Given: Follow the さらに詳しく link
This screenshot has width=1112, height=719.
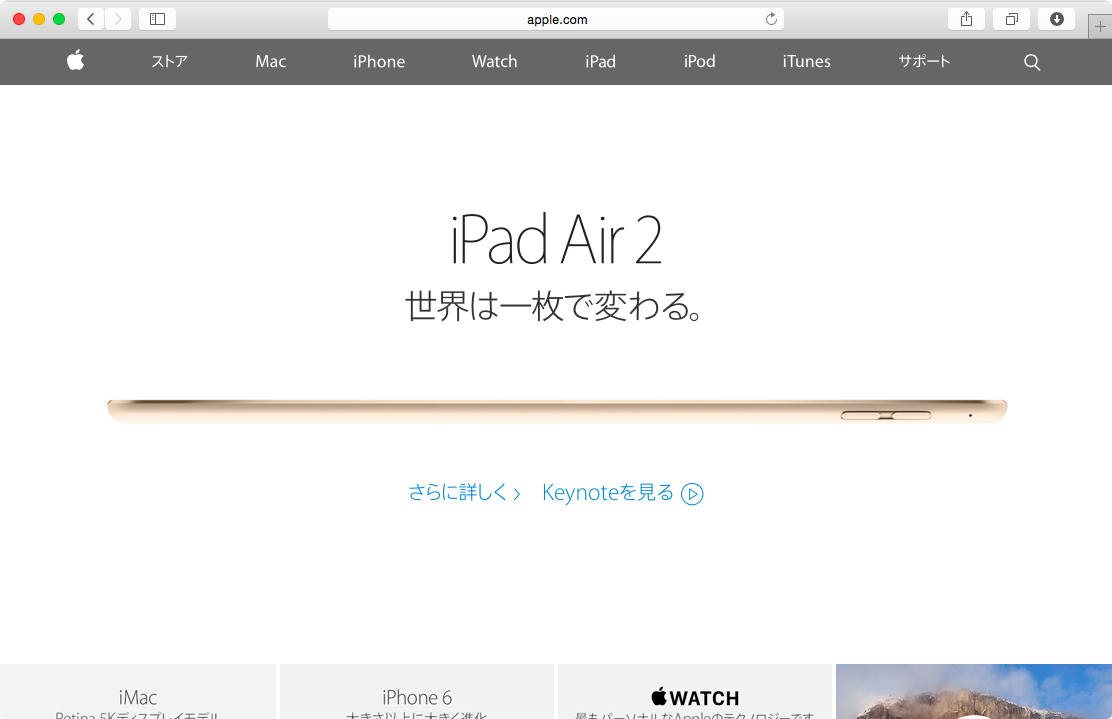Looking at the screenshot, I should point(465,492).
